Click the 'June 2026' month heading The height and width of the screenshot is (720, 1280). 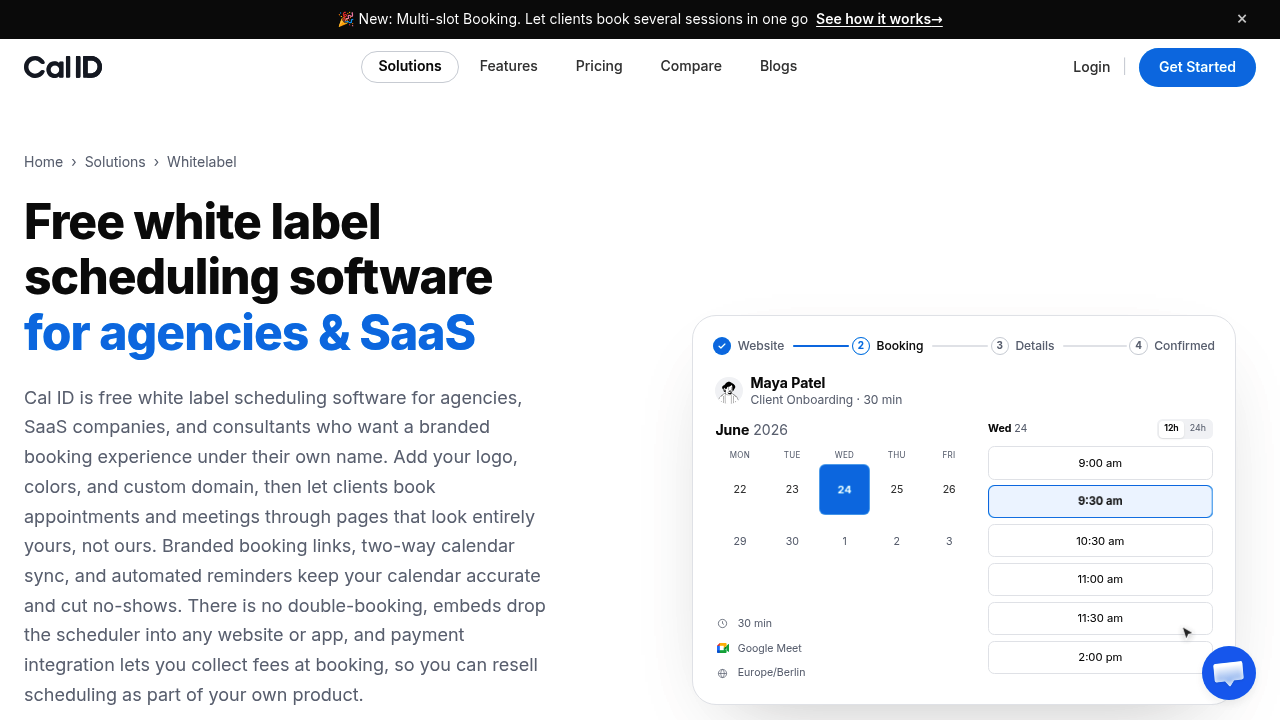click(752, 430)
